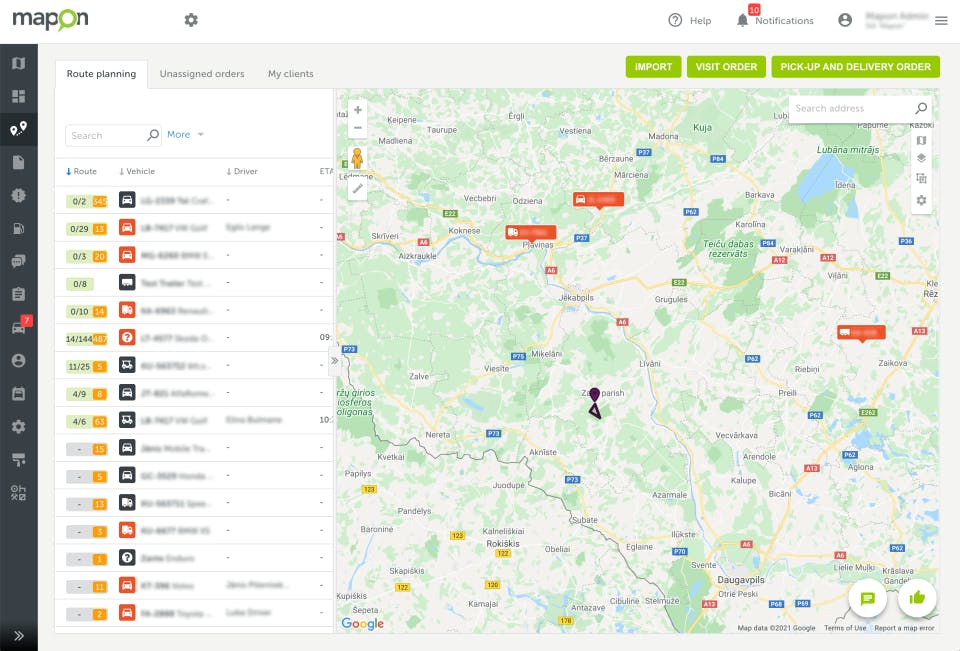The image size is (960, 651).
Task: Open the fuel station icon in sidebar
Action: point(18,228)
